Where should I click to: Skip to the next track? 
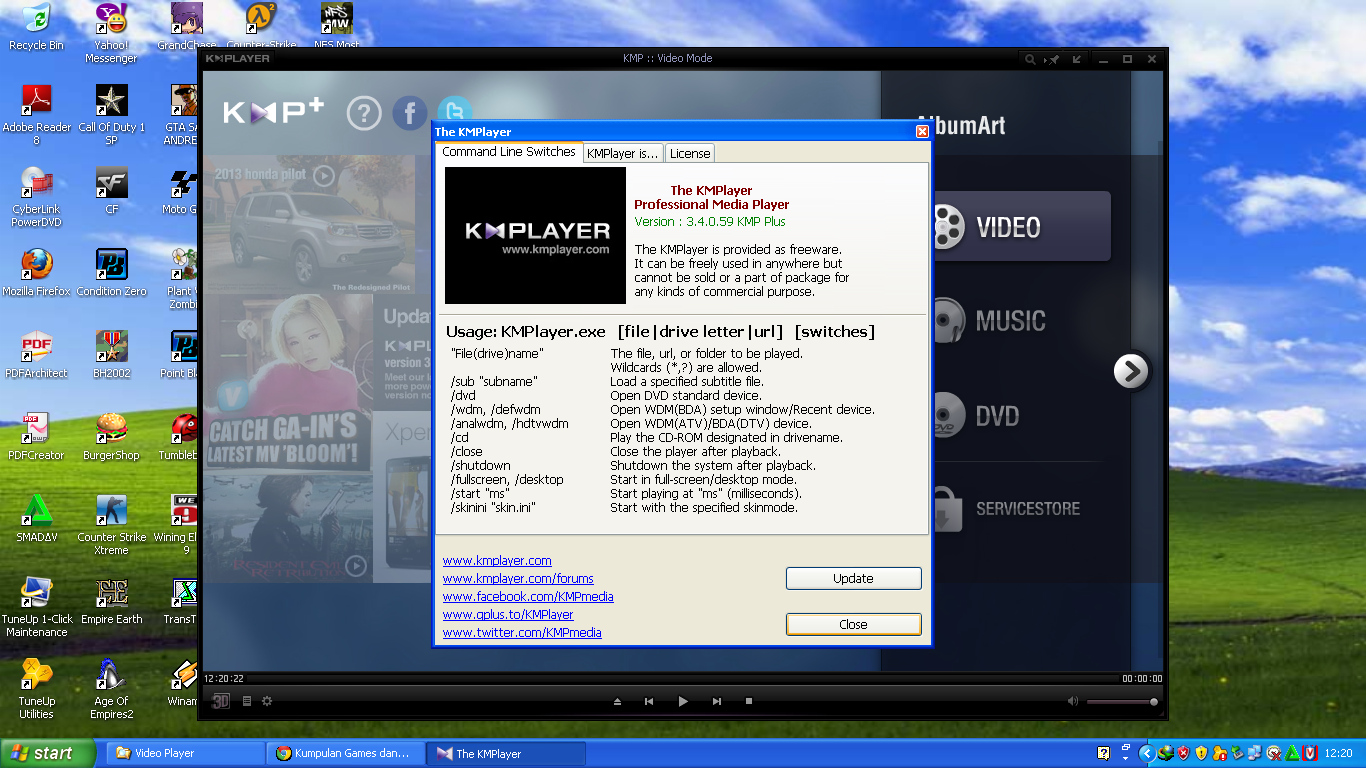[x=717, y=702]
